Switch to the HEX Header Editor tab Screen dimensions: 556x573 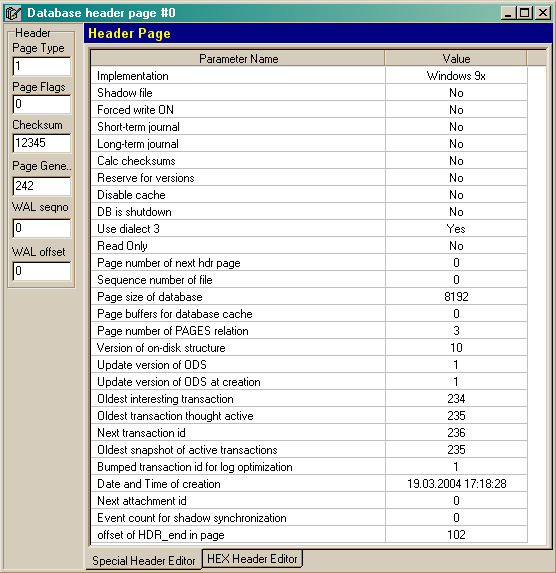pyautogui.click(x=252, y=559)
